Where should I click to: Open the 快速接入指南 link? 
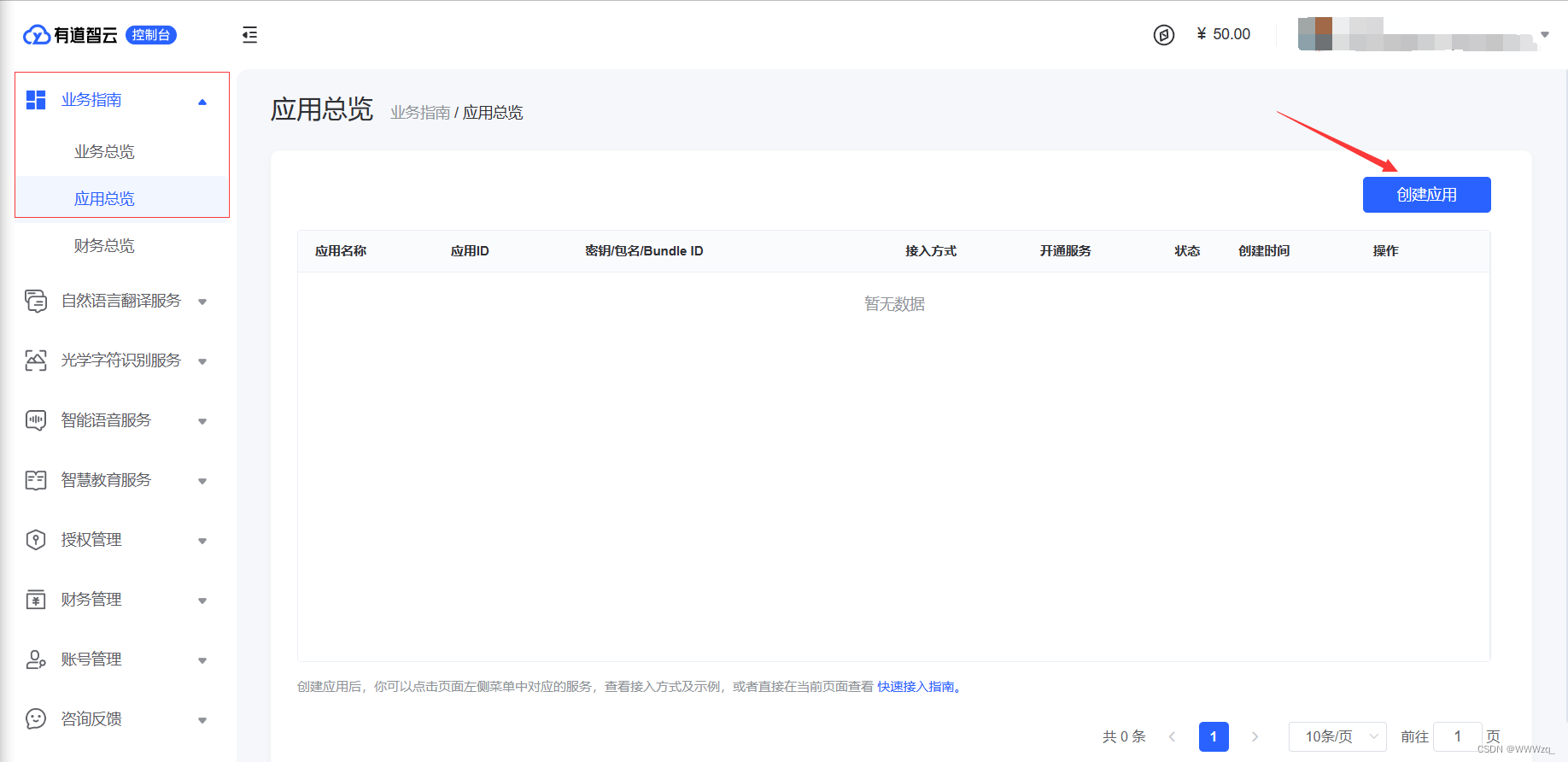(x=919, y=687)
